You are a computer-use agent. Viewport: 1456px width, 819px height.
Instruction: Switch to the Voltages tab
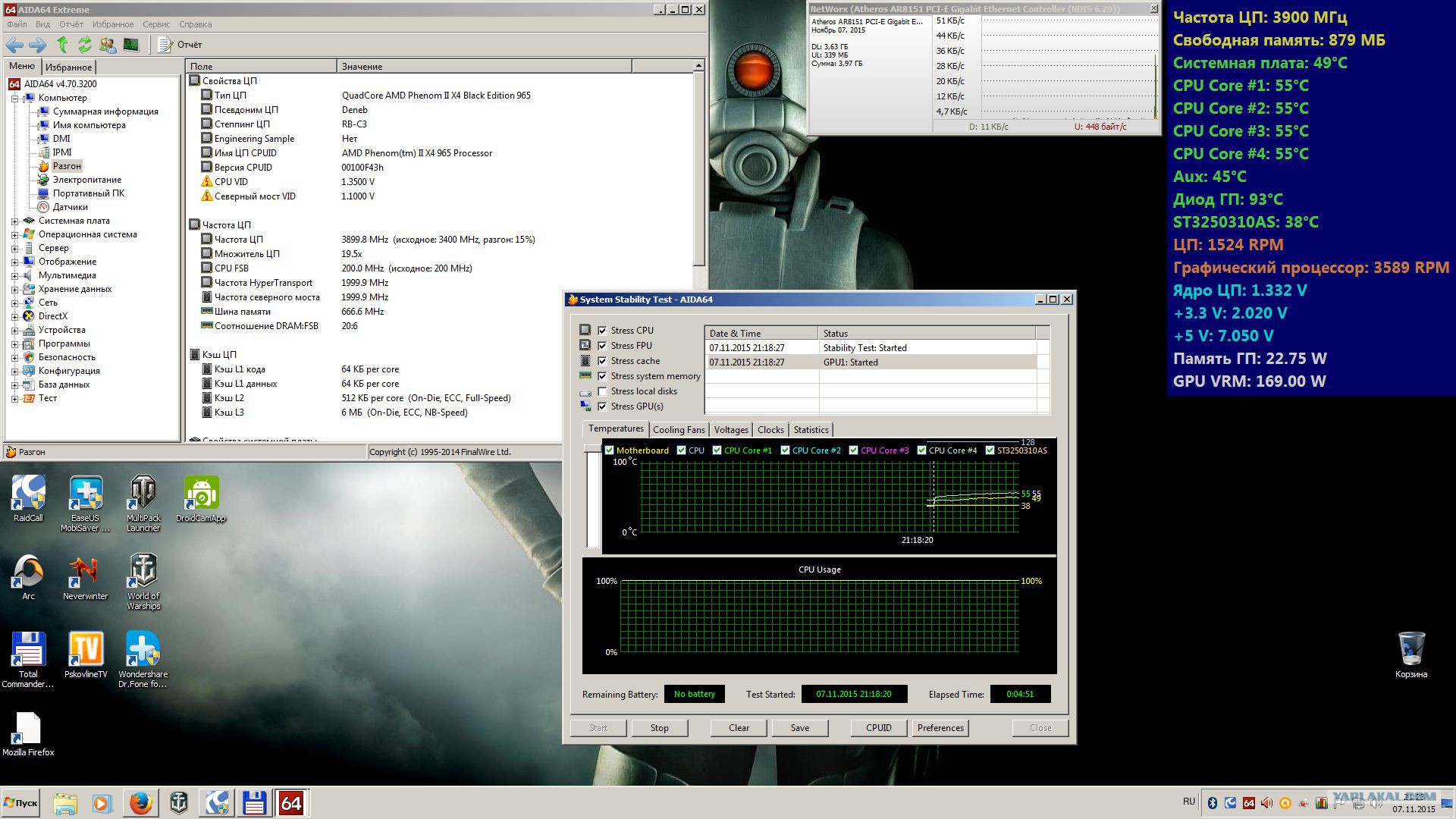pyautogui.click(x=731, y=430)
